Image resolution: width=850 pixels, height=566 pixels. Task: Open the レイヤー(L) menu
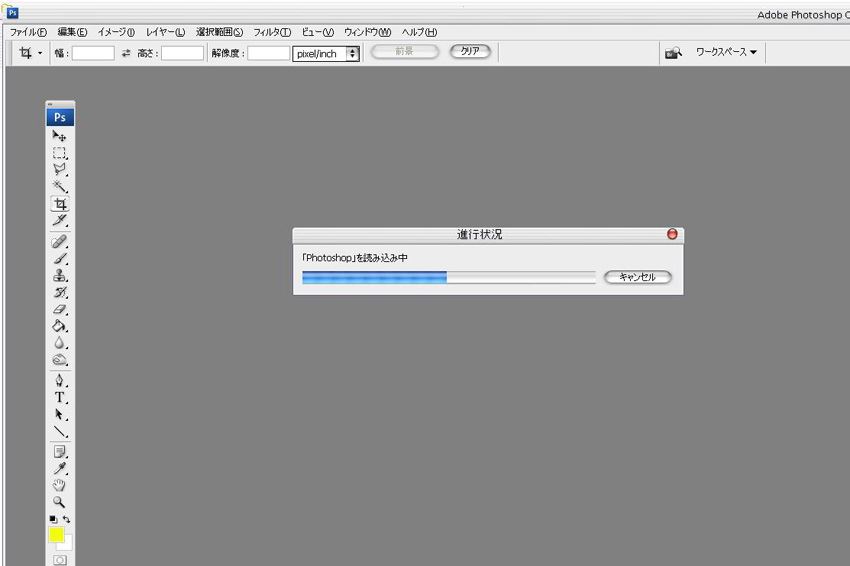click(x=165, y=32)
